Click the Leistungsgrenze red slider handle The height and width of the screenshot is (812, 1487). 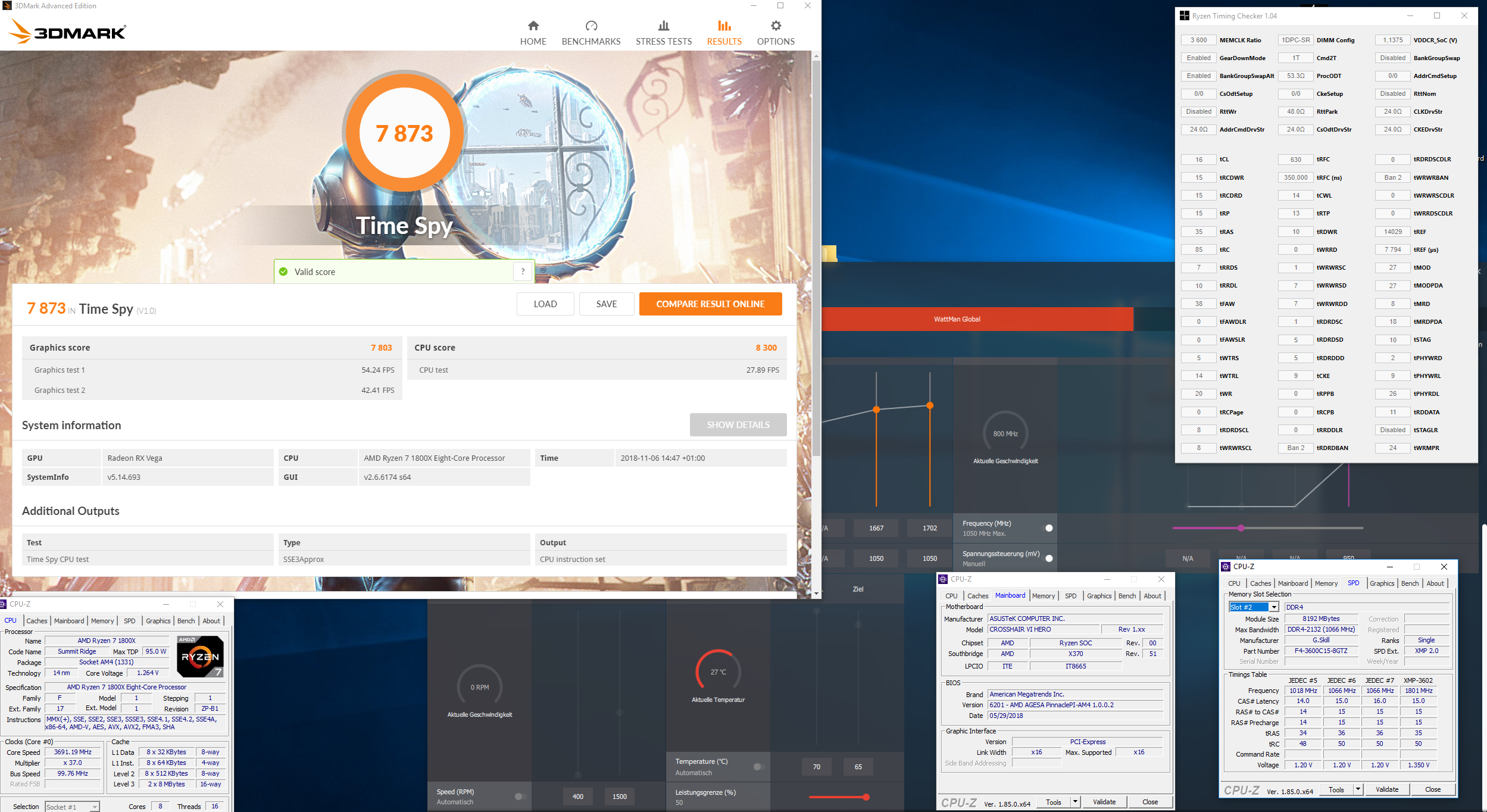(x=866, y=797)
